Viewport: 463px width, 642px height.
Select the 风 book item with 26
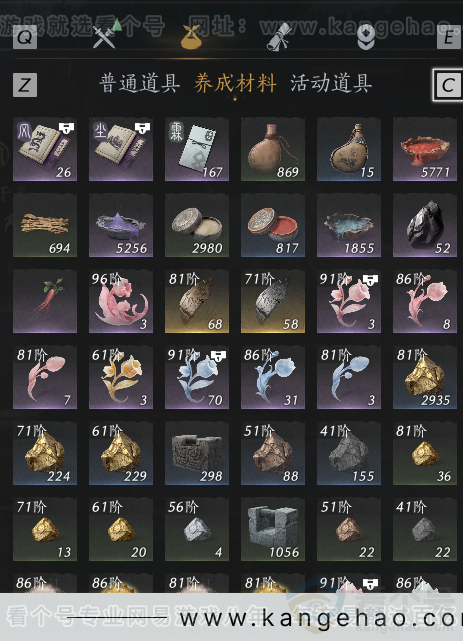(45, 149)
